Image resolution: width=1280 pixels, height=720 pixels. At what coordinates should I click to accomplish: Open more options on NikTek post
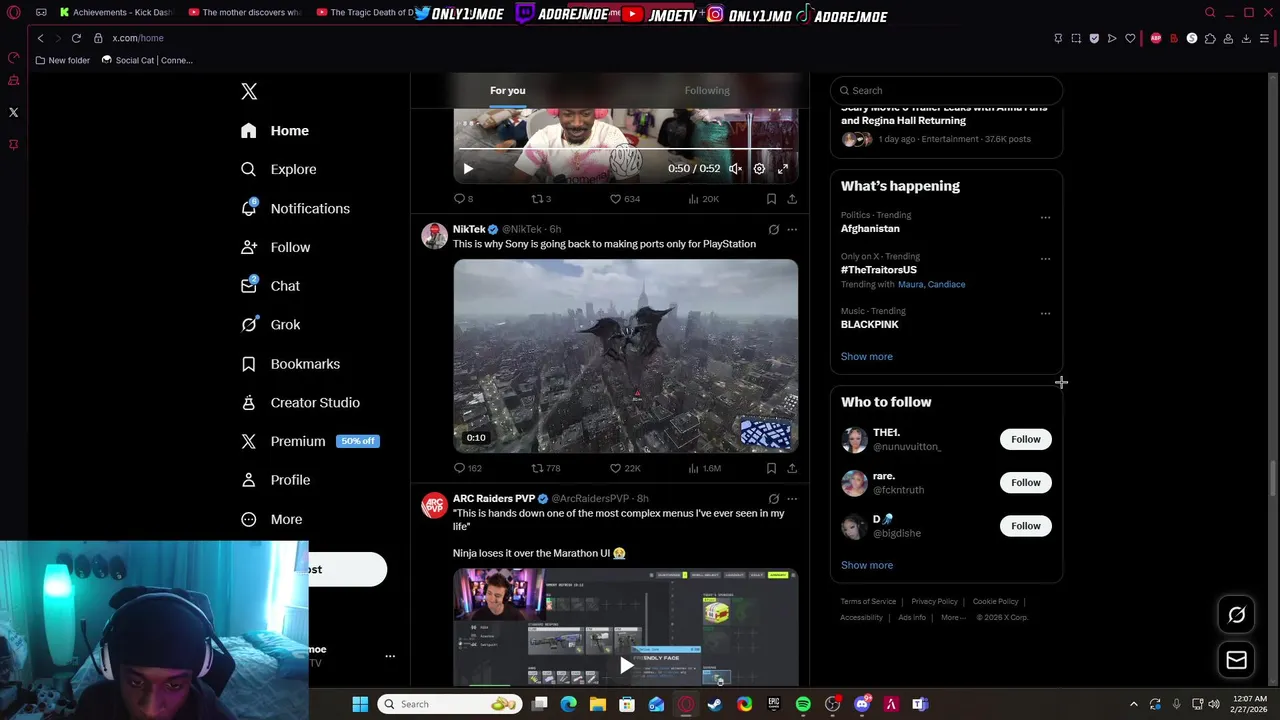point(792,230)
